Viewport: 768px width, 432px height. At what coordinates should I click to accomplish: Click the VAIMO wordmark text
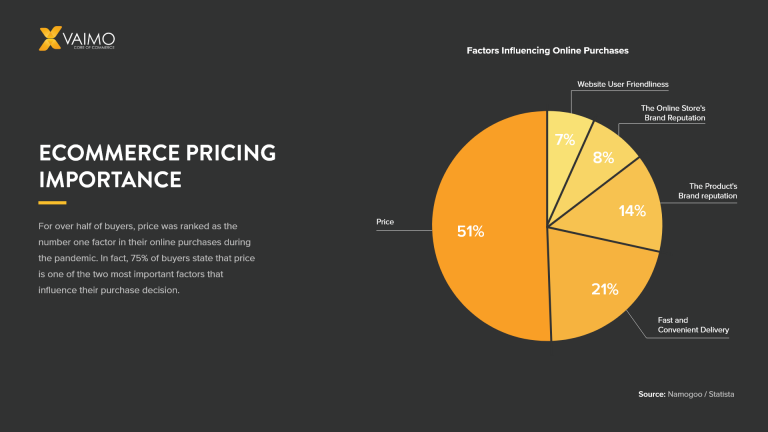pyautogui.click(x=89, y=39)
